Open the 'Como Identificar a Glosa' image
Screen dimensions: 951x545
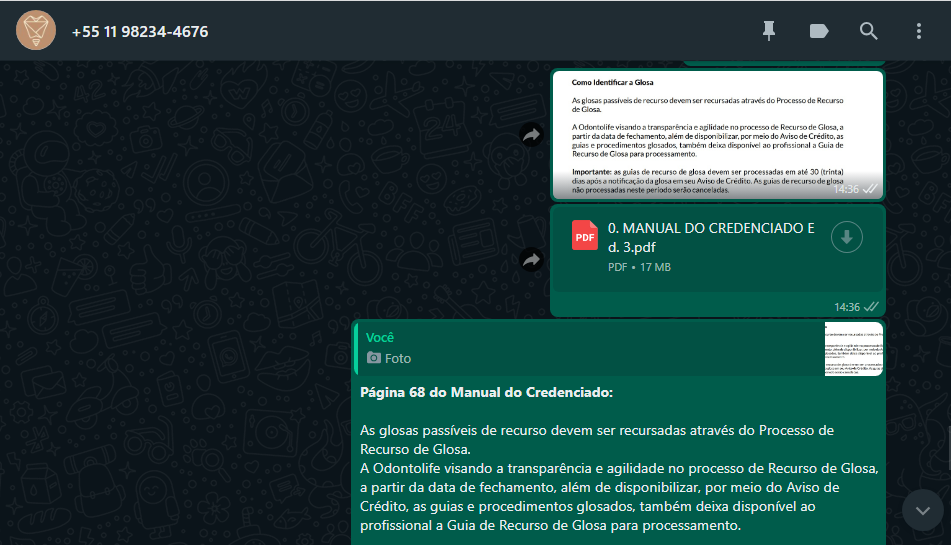point(717,135)
